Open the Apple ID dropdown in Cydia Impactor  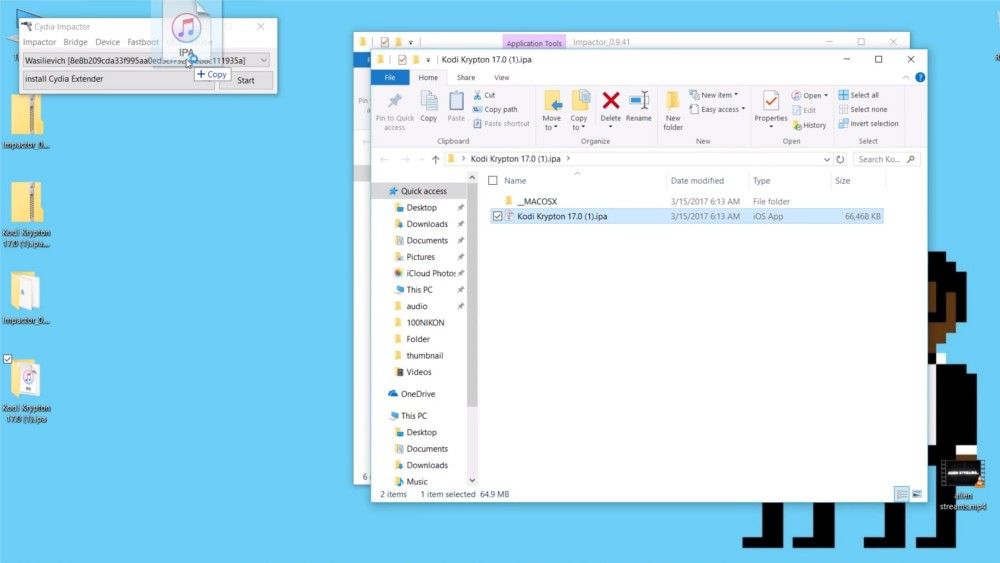point(263,61)
